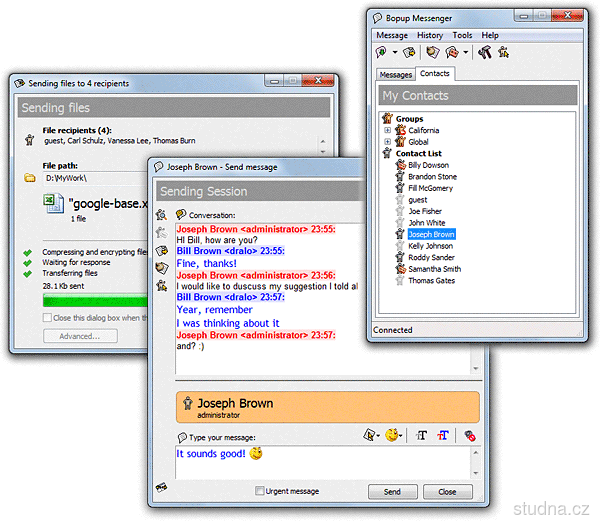Click the clear message icon above message box
The height and width of the screenshot is (521, 600).
tap(470, 435)
